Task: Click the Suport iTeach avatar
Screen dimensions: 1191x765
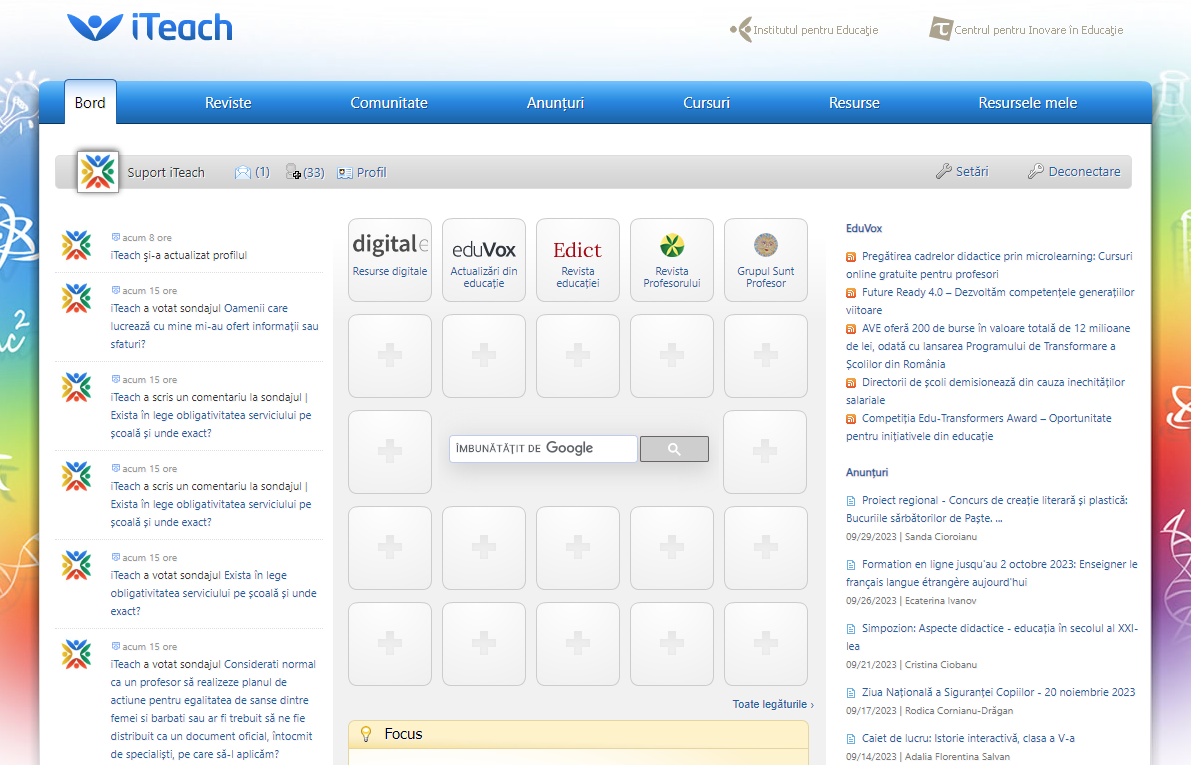Action: (98, 172)
